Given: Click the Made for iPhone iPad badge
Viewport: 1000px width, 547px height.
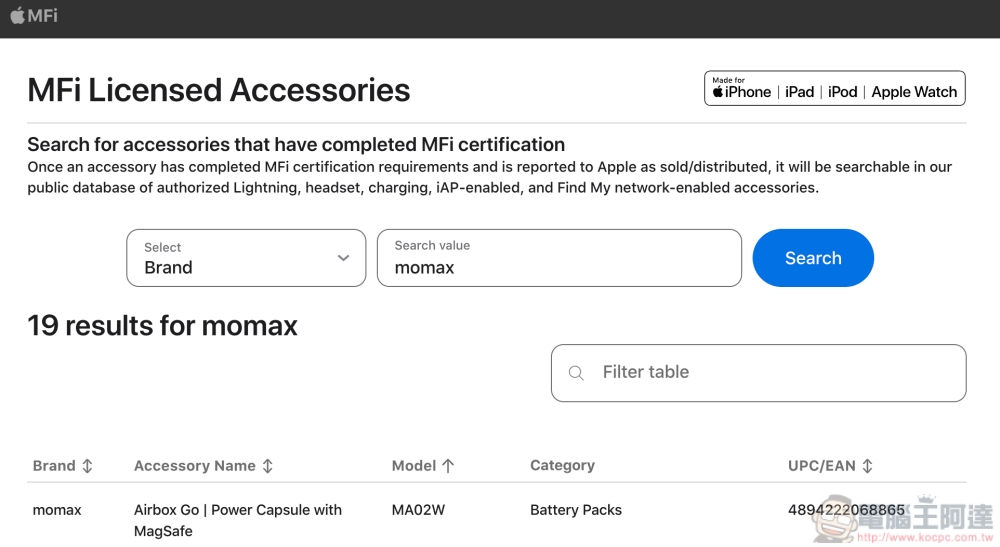Looking at the screenshot, I should [835, 88].
